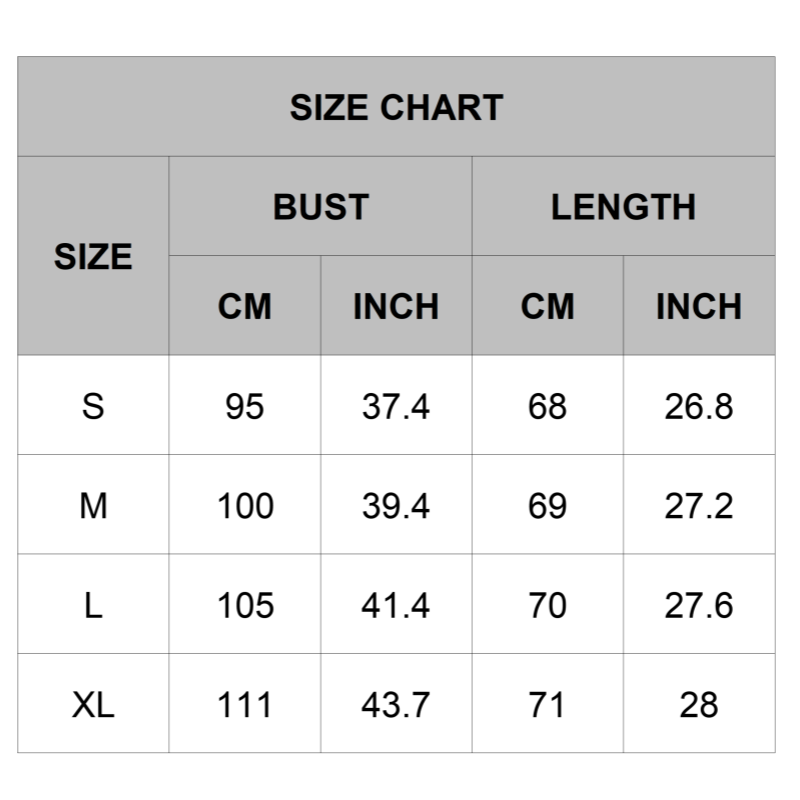Click the 105 bust cm value
The width and height of the screenshot is (800, 800).
[x=245, y=605]
